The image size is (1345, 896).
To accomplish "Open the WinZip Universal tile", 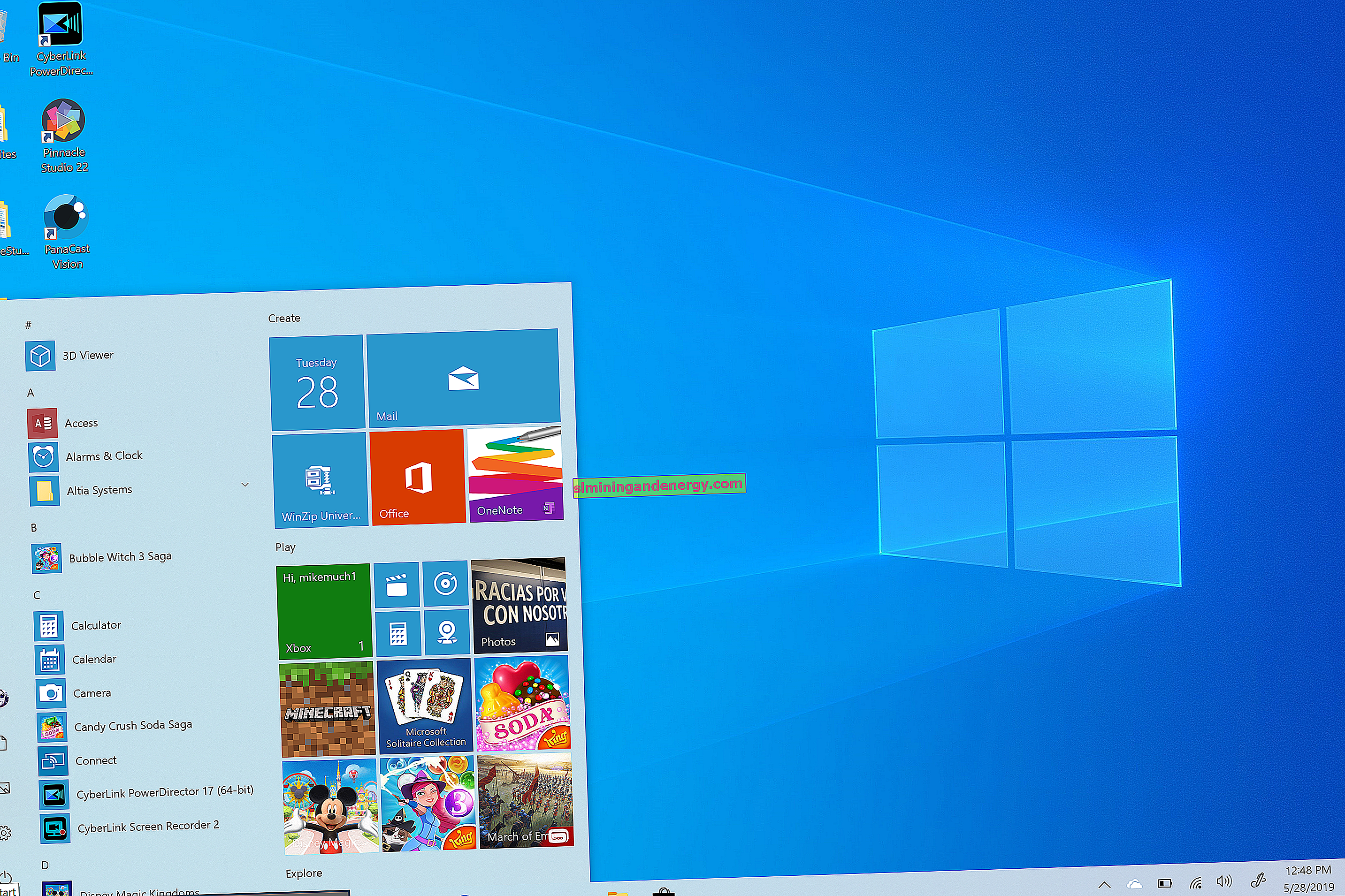I will [x=320, y=480].
